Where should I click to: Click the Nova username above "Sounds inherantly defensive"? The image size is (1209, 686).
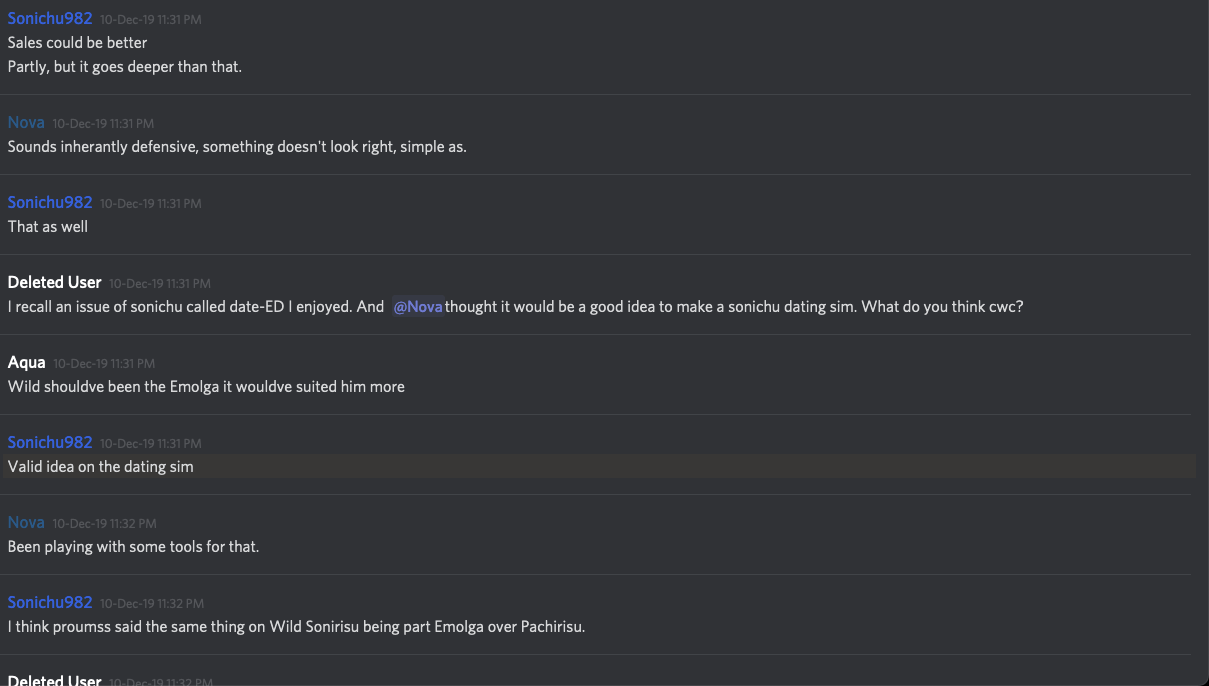pyautogui.click(x=26, y=122)
